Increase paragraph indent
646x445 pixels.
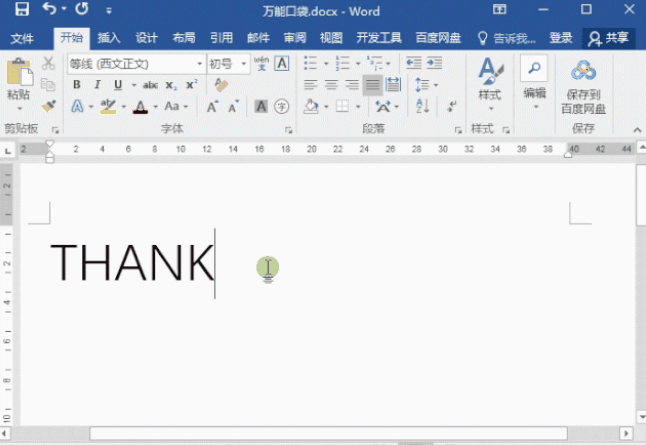434,63
